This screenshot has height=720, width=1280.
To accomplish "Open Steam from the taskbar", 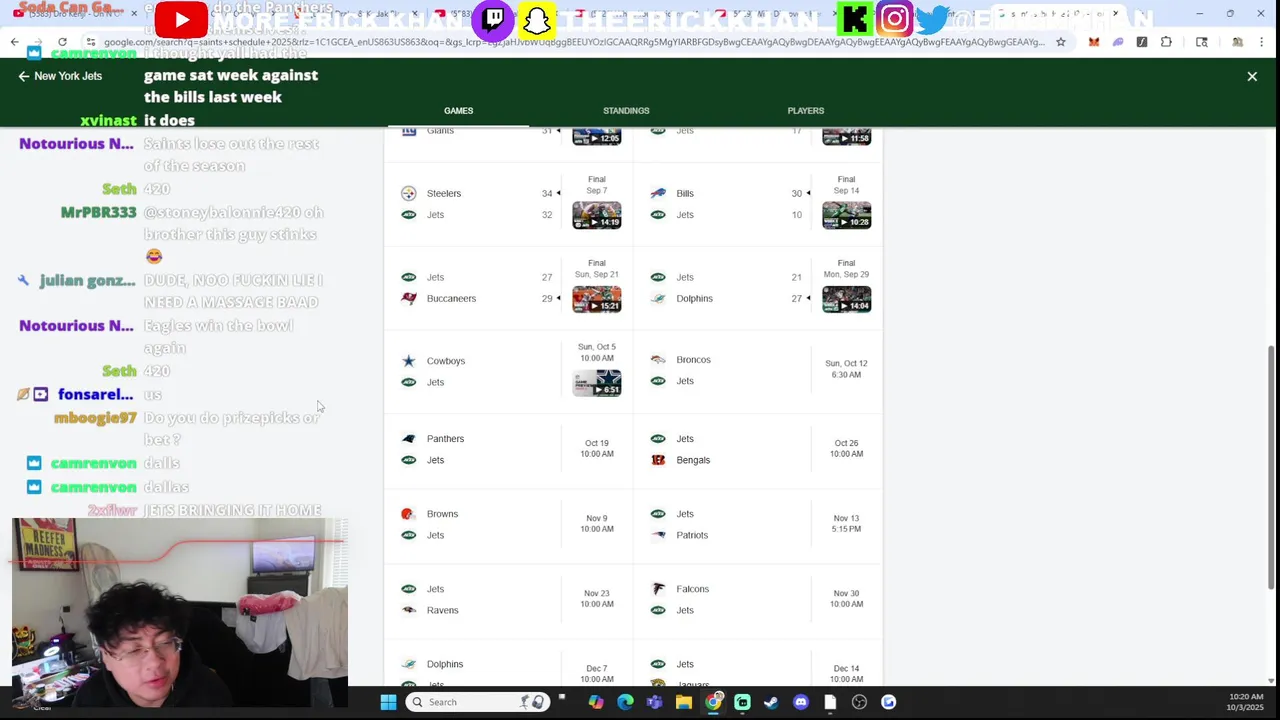I will tap(771, 702).
